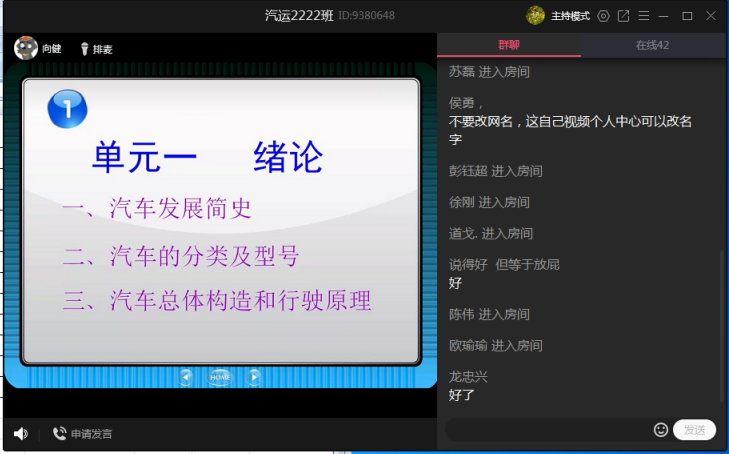The height and width of the screenshot is (454, 729).
Task: Click the 发送 send button
Action: pos(694,430)
